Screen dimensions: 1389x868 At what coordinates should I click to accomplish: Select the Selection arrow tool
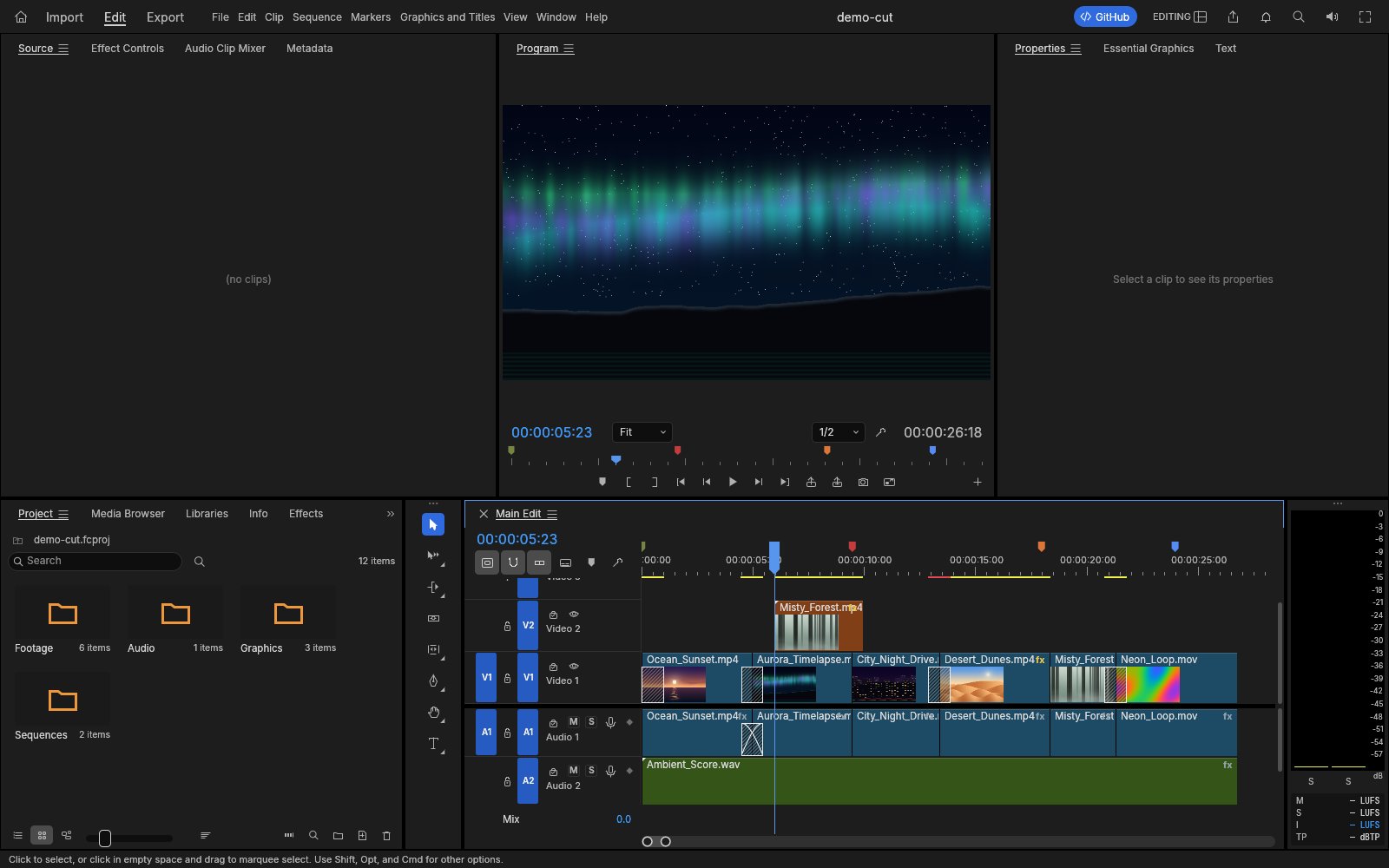[x=433, y=524]
